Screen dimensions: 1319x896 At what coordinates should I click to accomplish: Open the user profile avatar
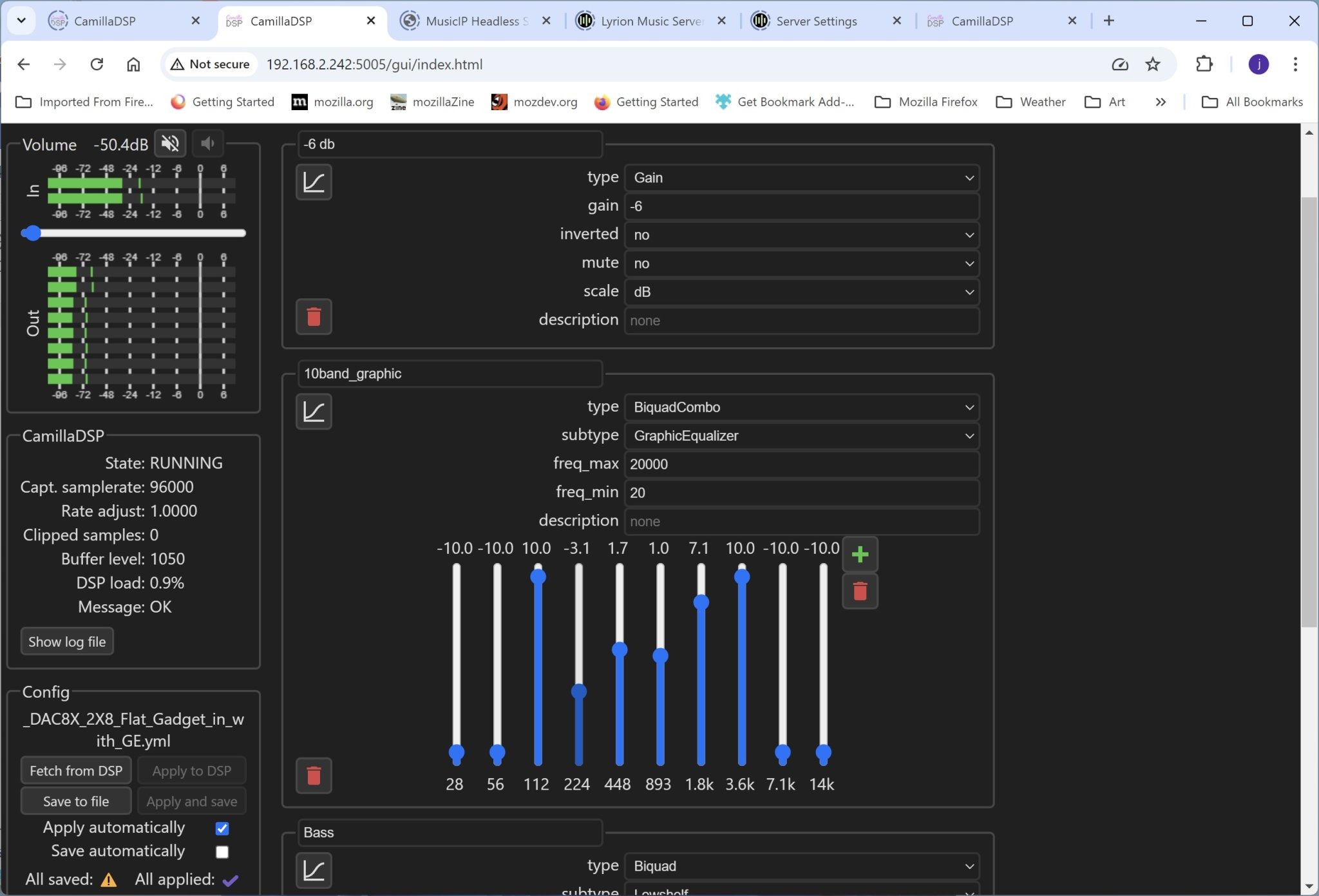click(1258, 64)
